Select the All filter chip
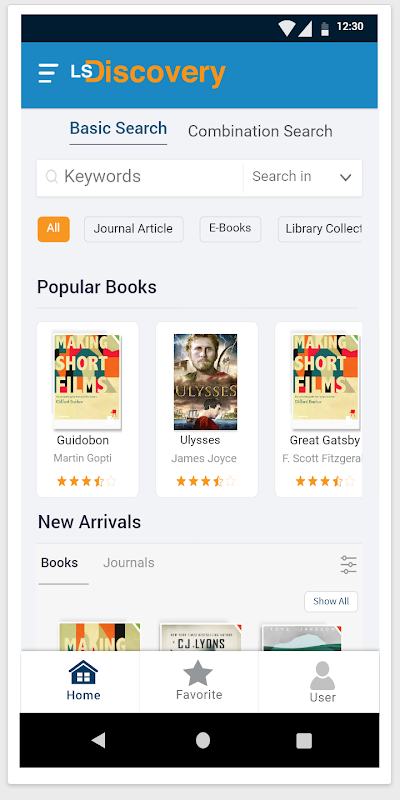 [x=54, y=229]
